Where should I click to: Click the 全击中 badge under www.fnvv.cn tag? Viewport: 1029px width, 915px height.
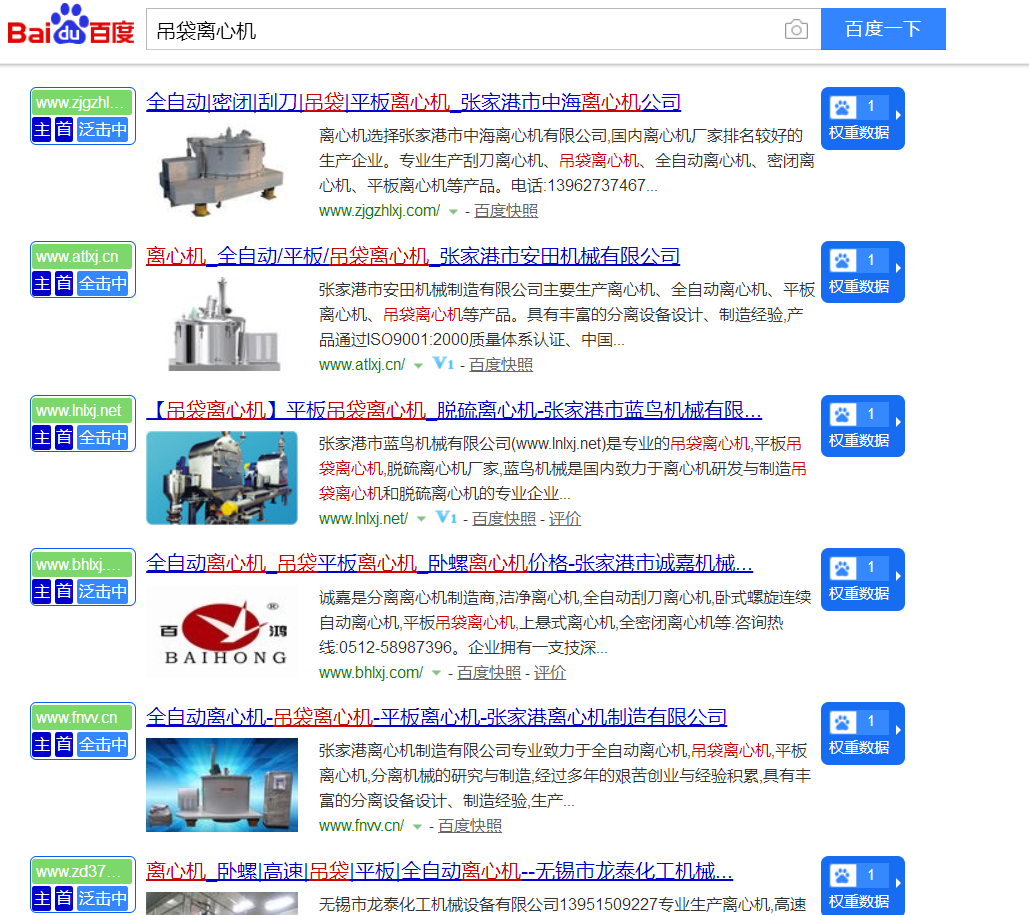click(102, 744)
